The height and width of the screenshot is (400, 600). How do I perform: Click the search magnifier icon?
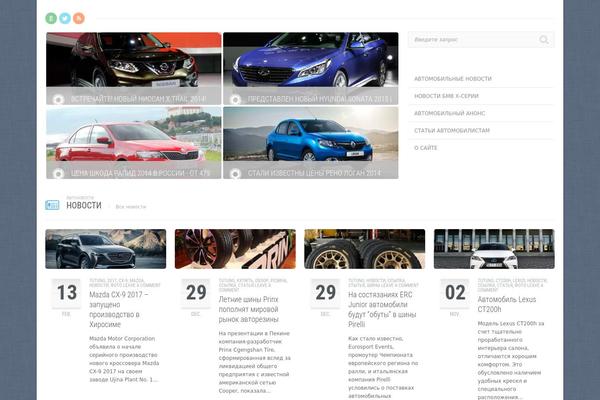coord(544,39)
